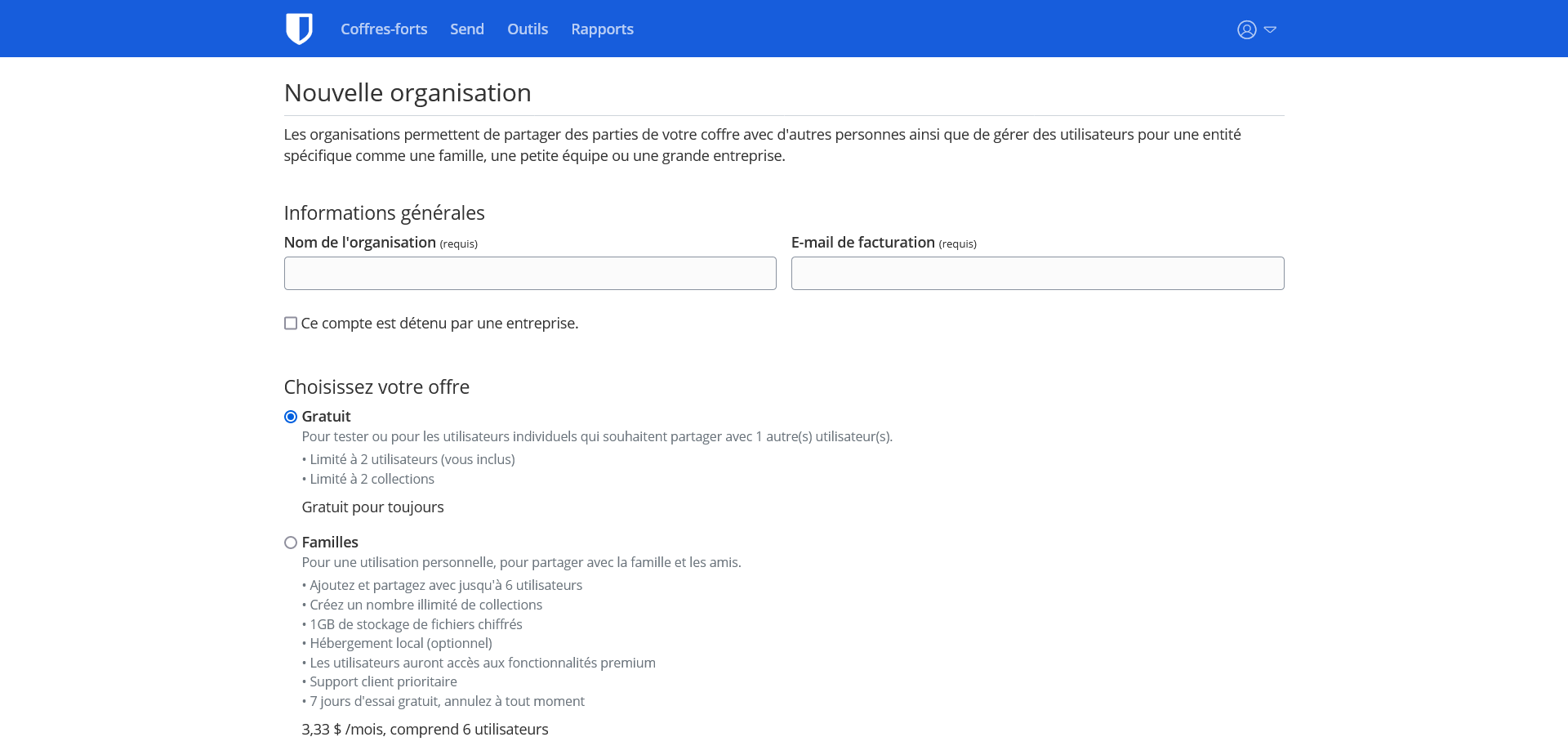Open the Coffres-forts menu item

tap(384, 29)
